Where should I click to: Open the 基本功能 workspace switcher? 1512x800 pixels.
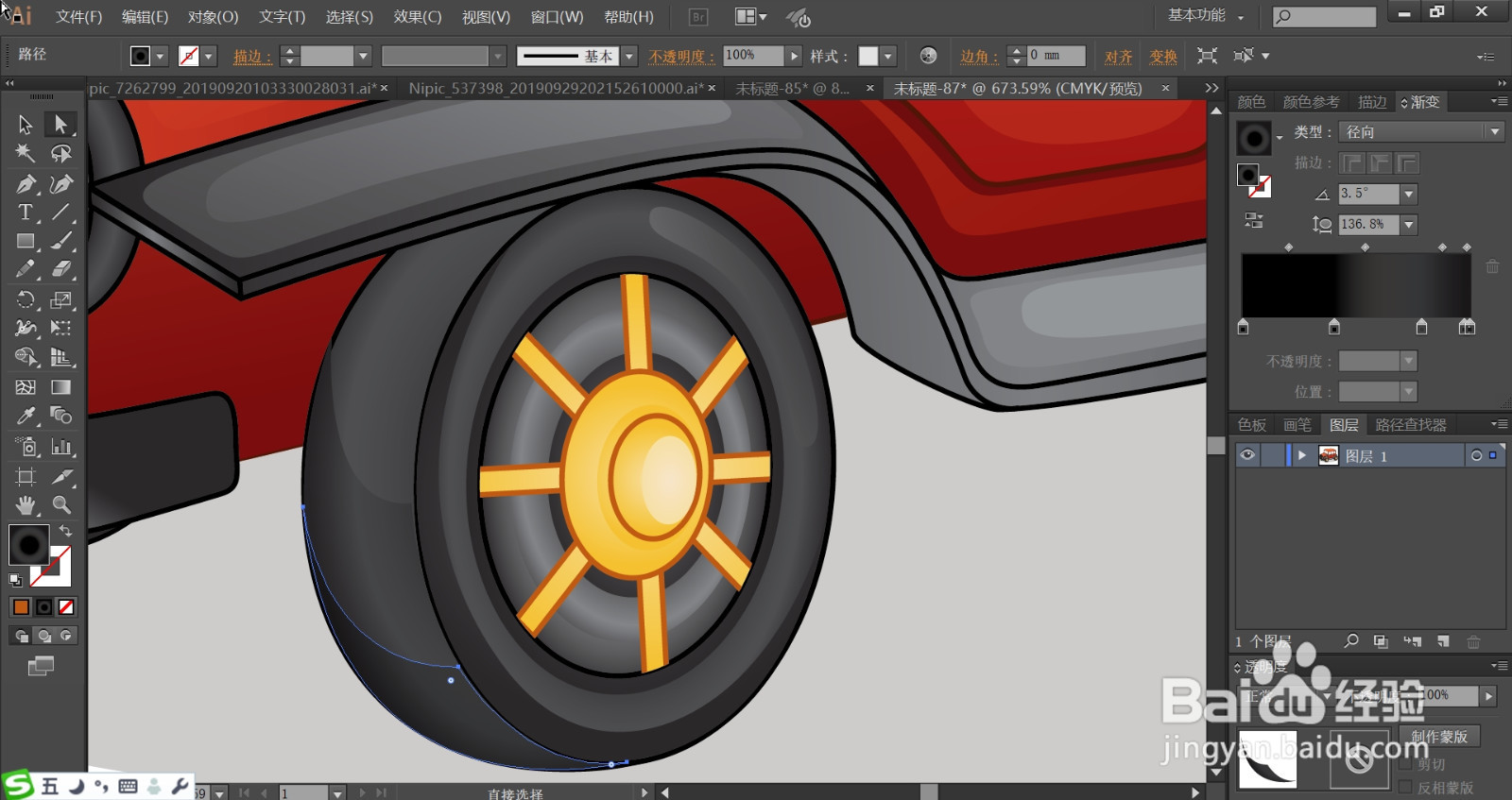tap(1206, 16)
